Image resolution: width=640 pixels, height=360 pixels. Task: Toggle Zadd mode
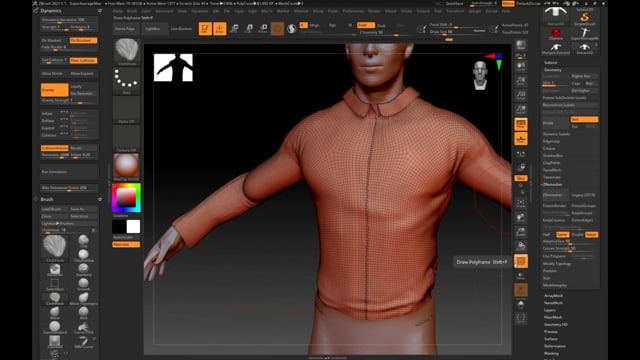(365, 25)
